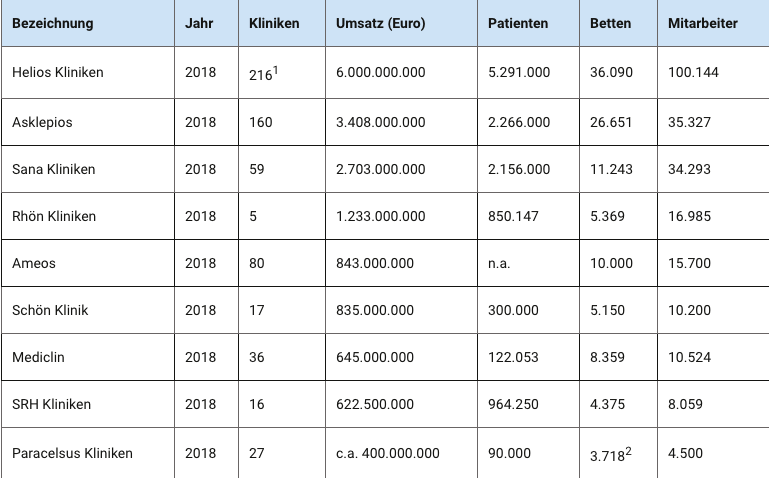Click the Helios revenue value 6.000.000.000

pyautogui.click(x=381, y=73)
